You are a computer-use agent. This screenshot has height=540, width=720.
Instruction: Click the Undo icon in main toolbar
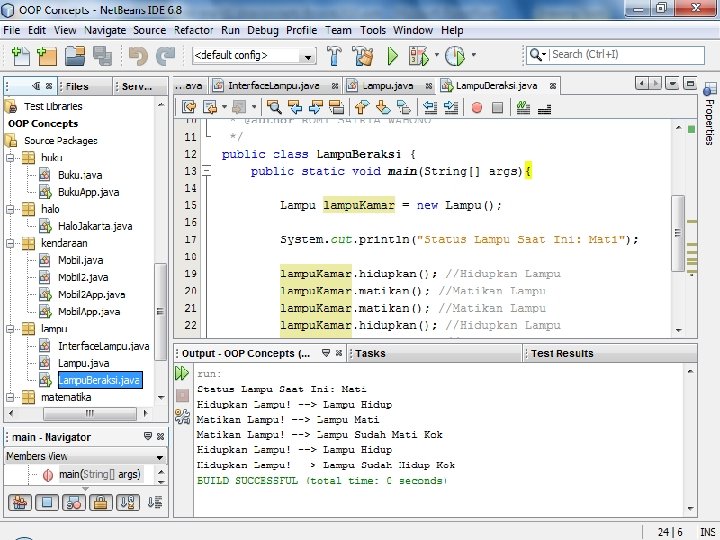click(138, 55)
